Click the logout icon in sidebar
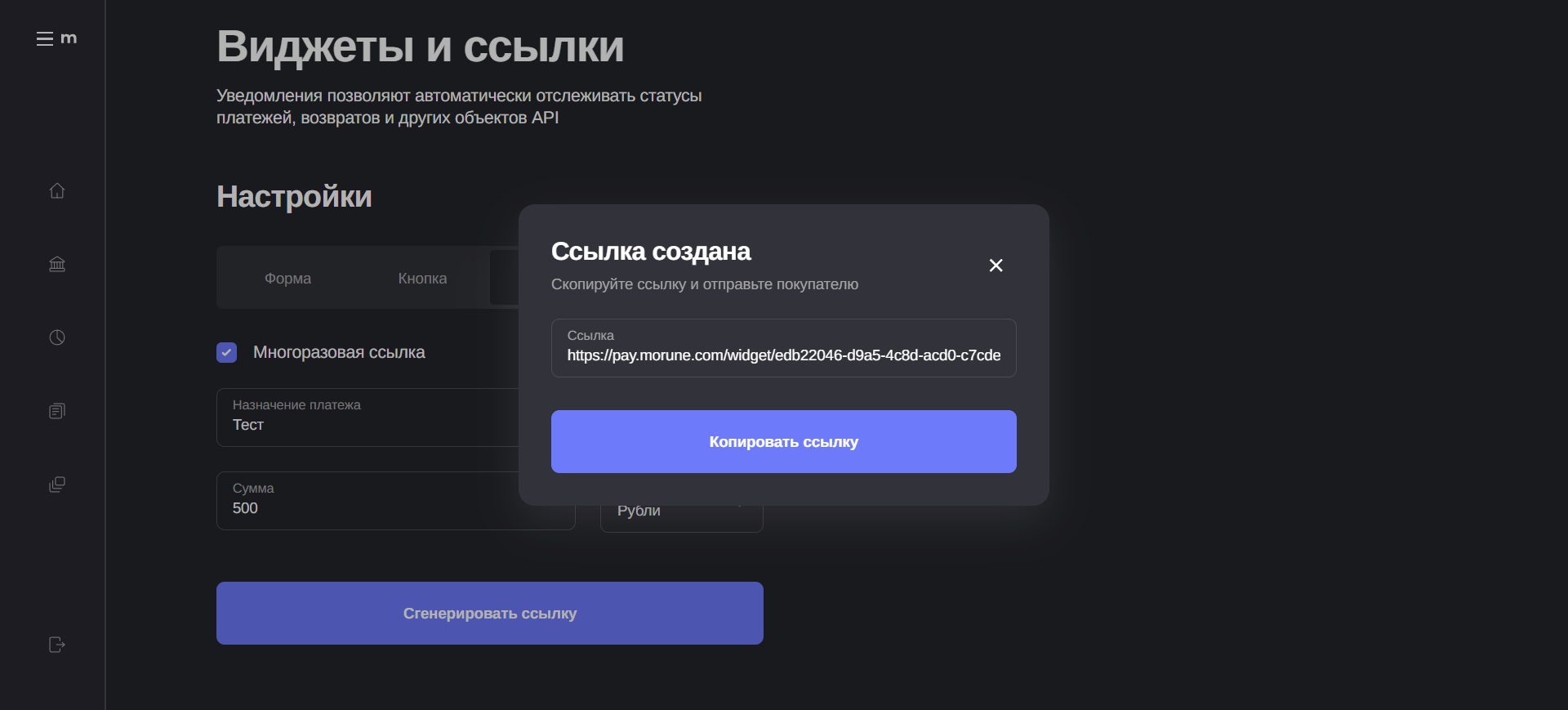 pyautogui.click(x=57, y=645)
